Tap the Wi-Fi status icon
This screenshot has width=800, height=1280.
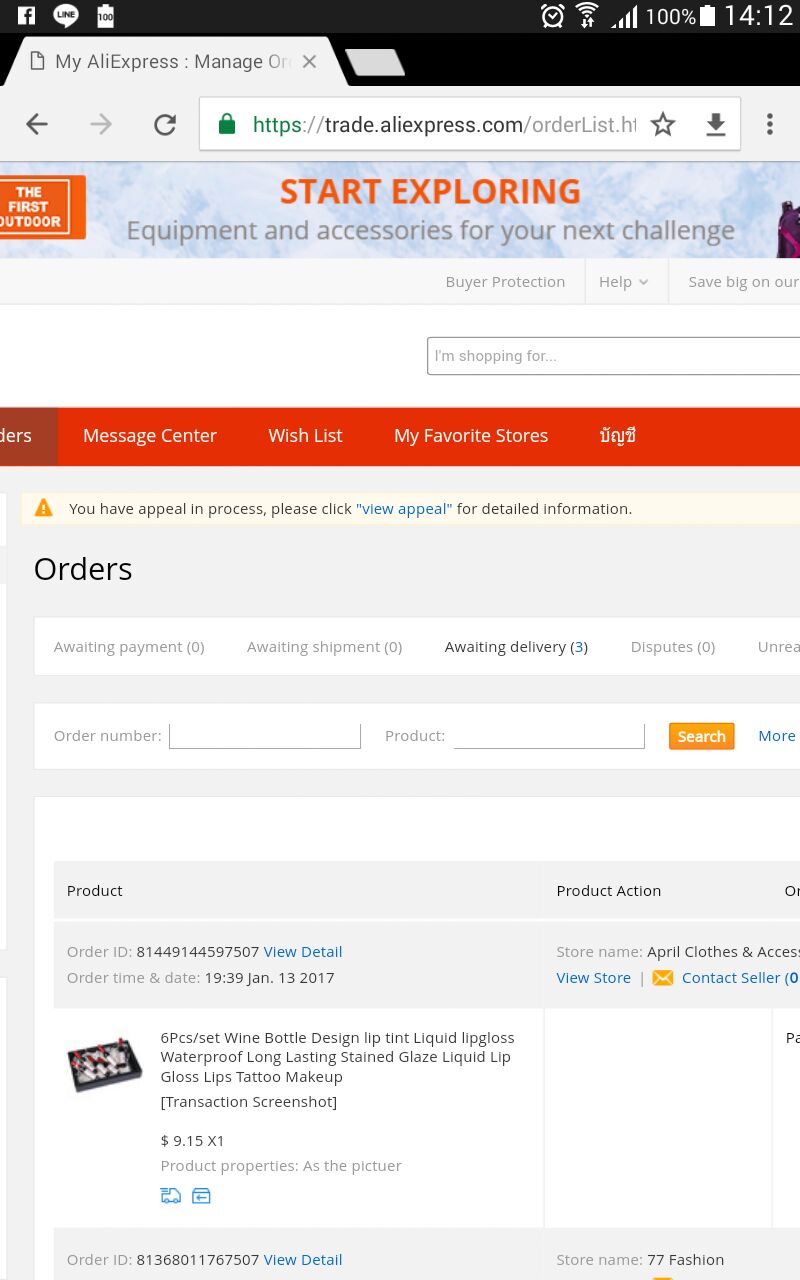(588, 15)
